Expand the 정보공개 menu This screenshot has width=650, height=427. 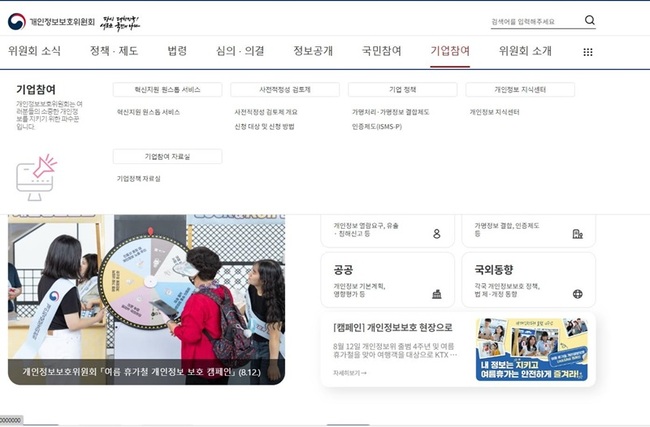313,51
